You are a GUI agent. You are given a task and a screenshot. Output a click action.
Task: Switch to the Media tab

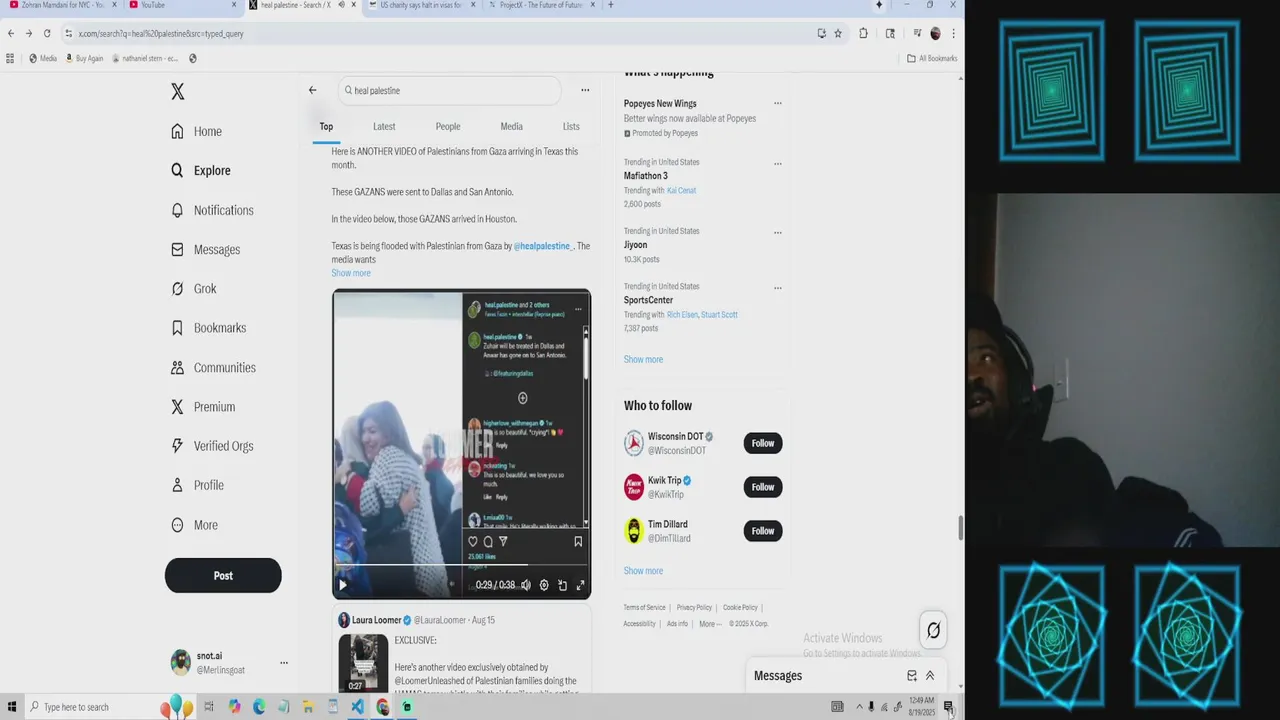[x=511, y=127]
